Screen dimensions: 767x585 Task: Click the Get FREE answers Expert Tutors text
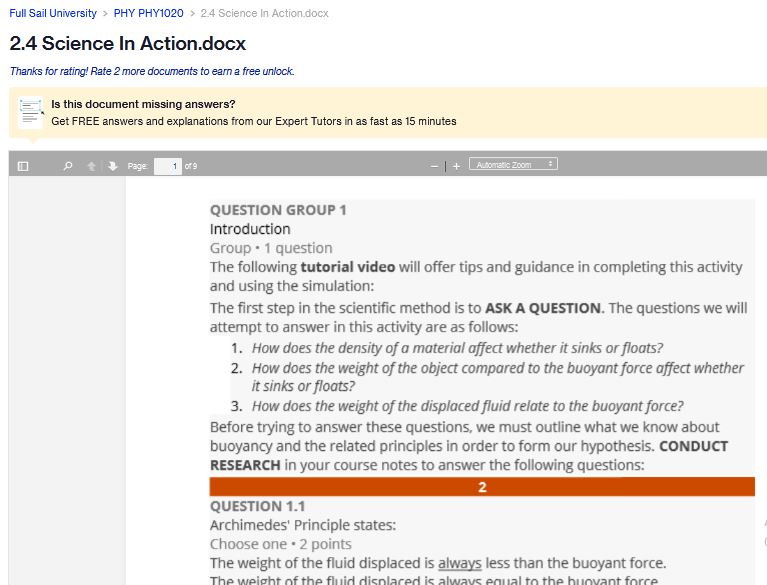click(254, 121)
